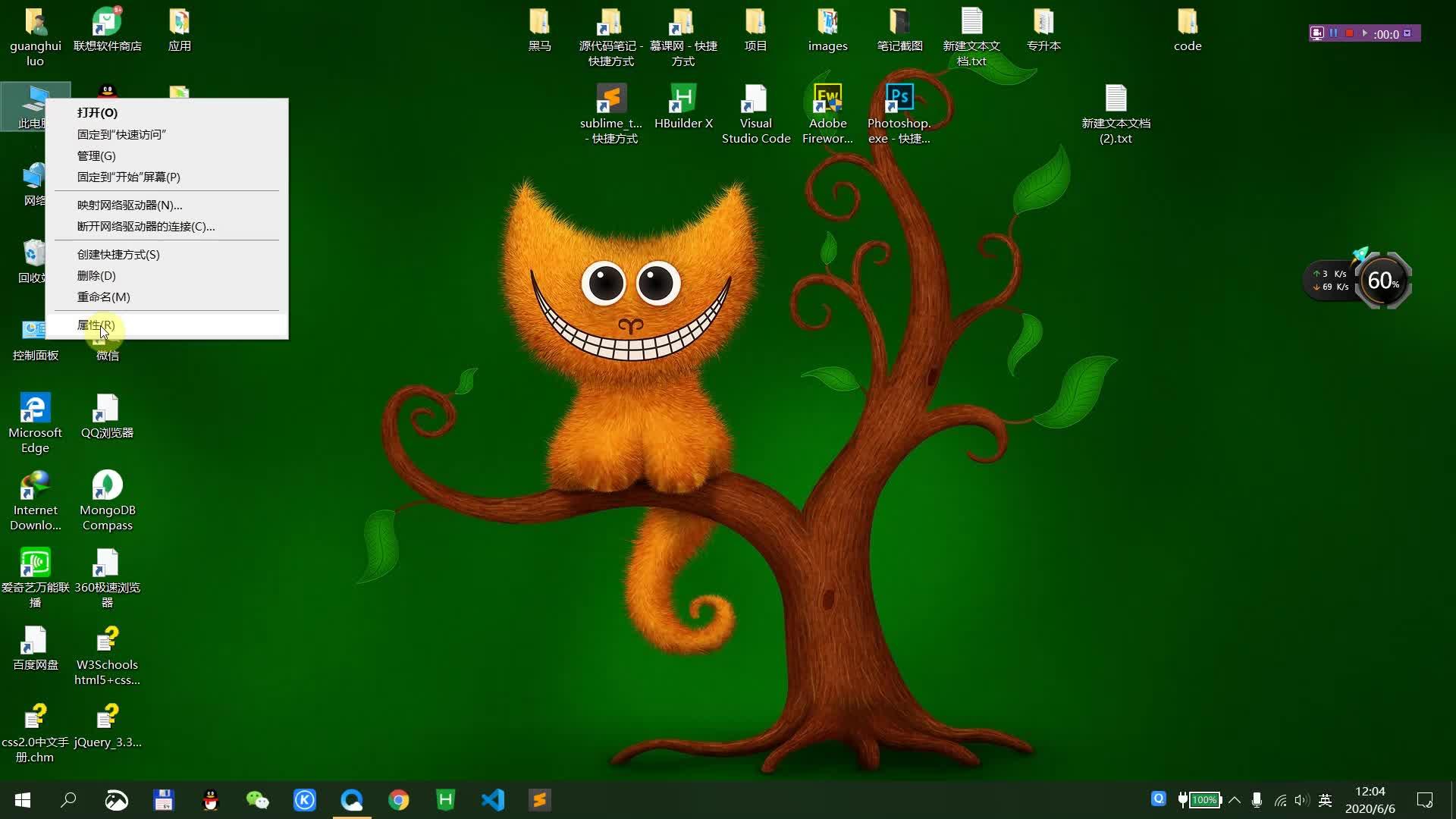Select the sublime_text shortcut icon
The height and width of the screenshot is (819, 1456).
[611, 114]
